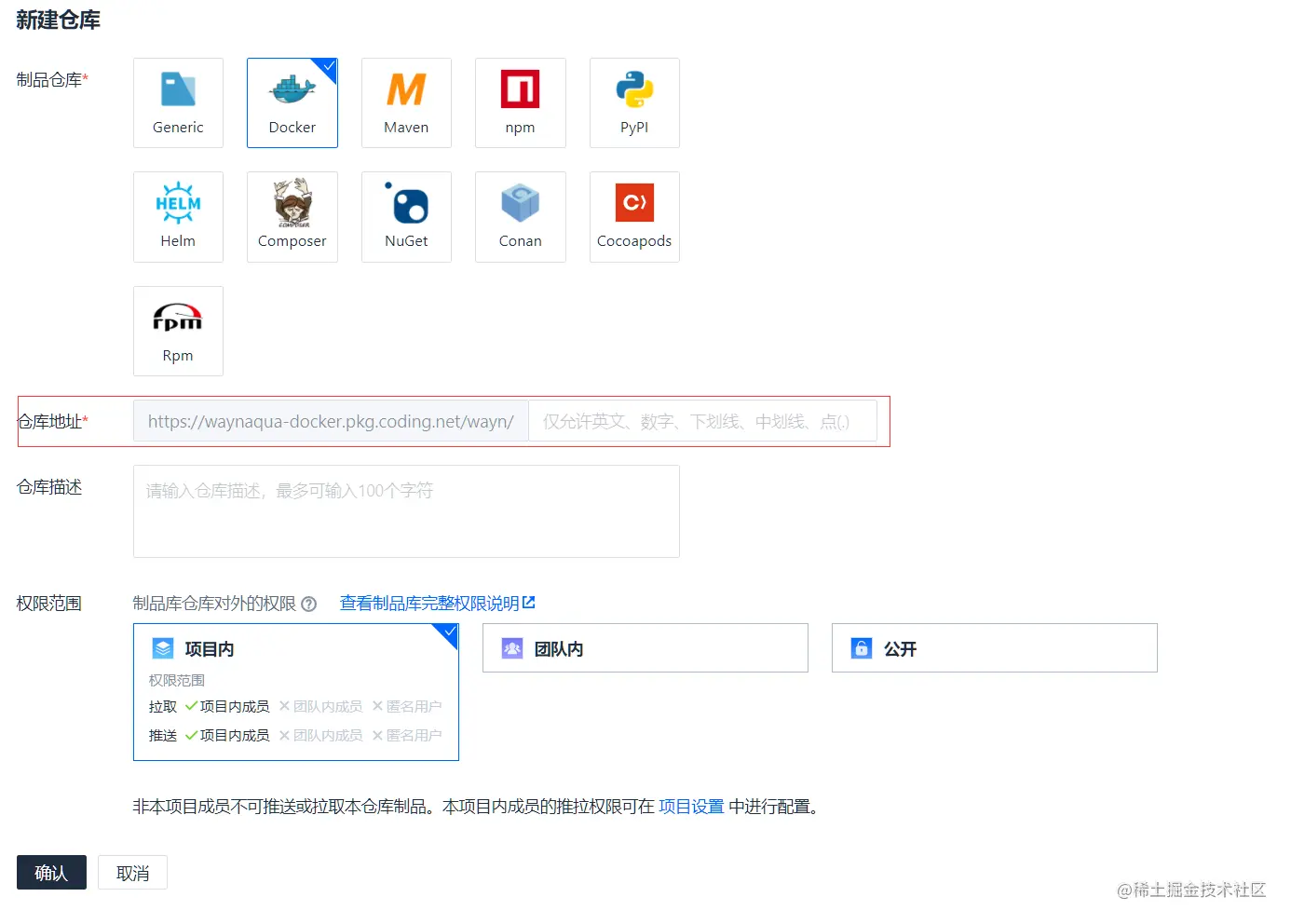The width and height of the screenshot is (1291, 924).
Task: Select the 团队内 permission scope
Action: (x=645, y=647)
